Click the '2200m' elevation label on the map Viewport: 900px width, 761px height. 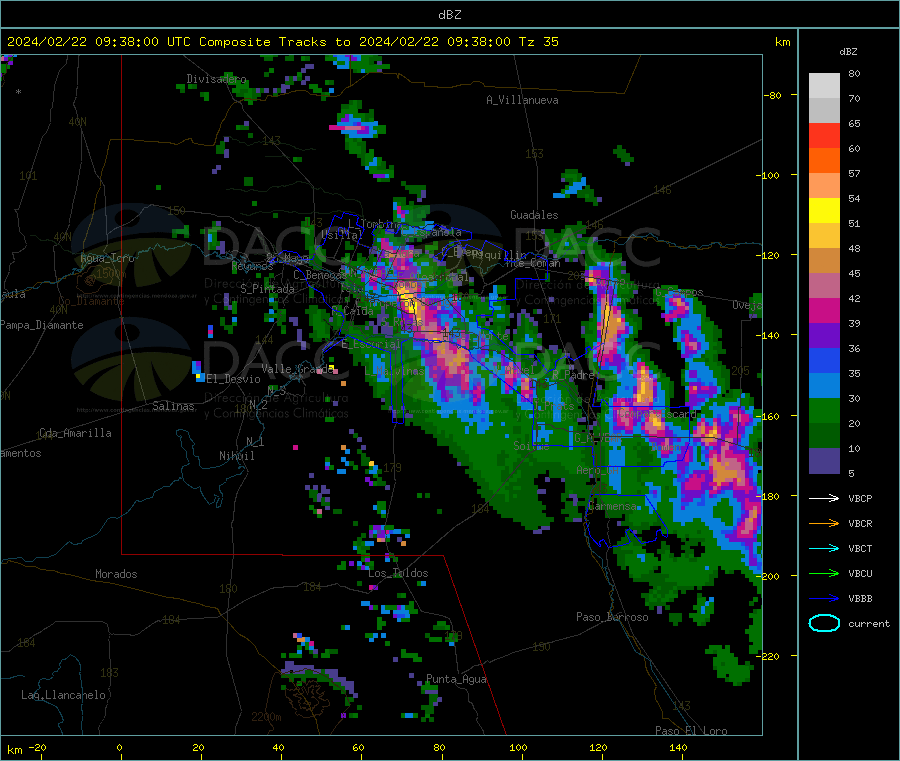pos(266,717)
